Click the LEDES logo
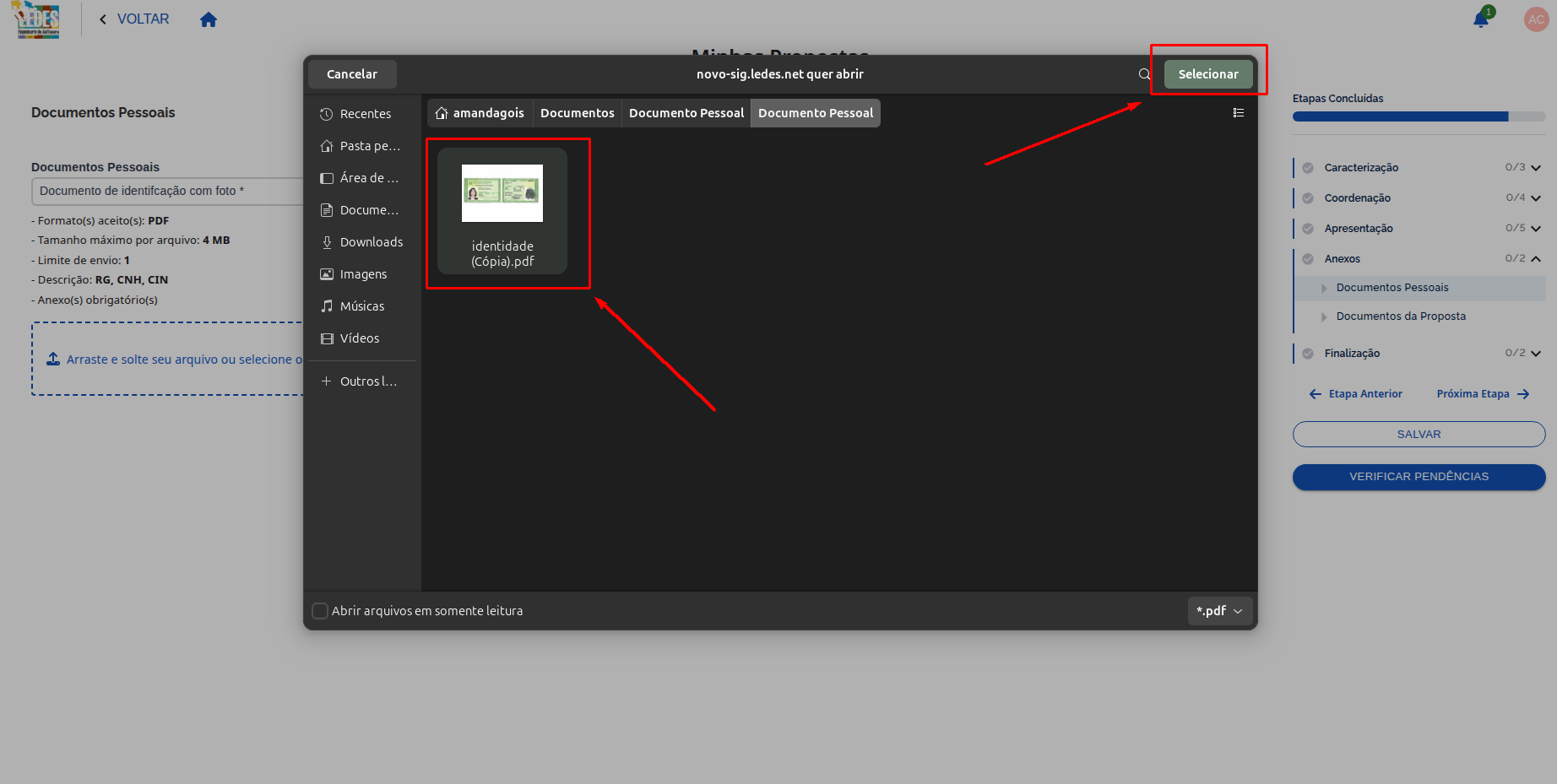The height and width of the screenshot is (784, 1557). tap(36, 19)
